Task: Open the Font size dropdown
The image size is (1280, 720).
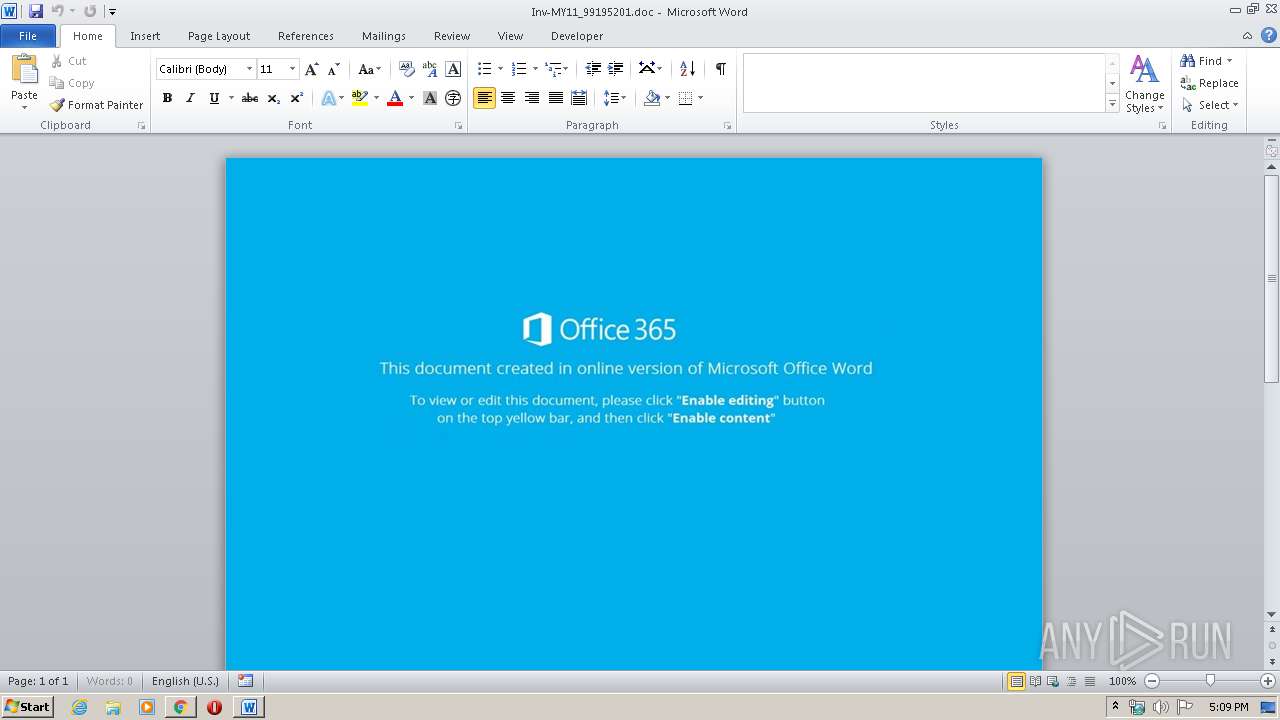Action: click(x=292, y=69)
